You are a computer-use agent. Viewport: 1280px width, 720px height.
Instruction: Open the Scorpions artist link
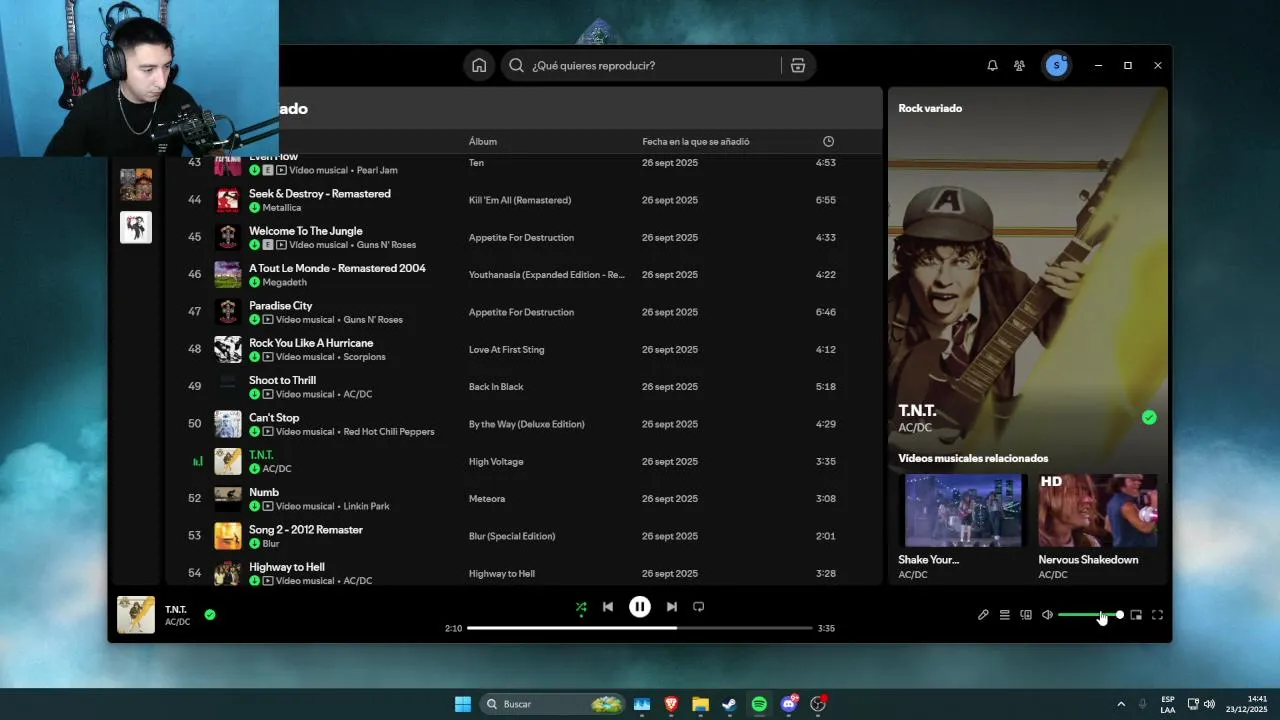point(364,357)
